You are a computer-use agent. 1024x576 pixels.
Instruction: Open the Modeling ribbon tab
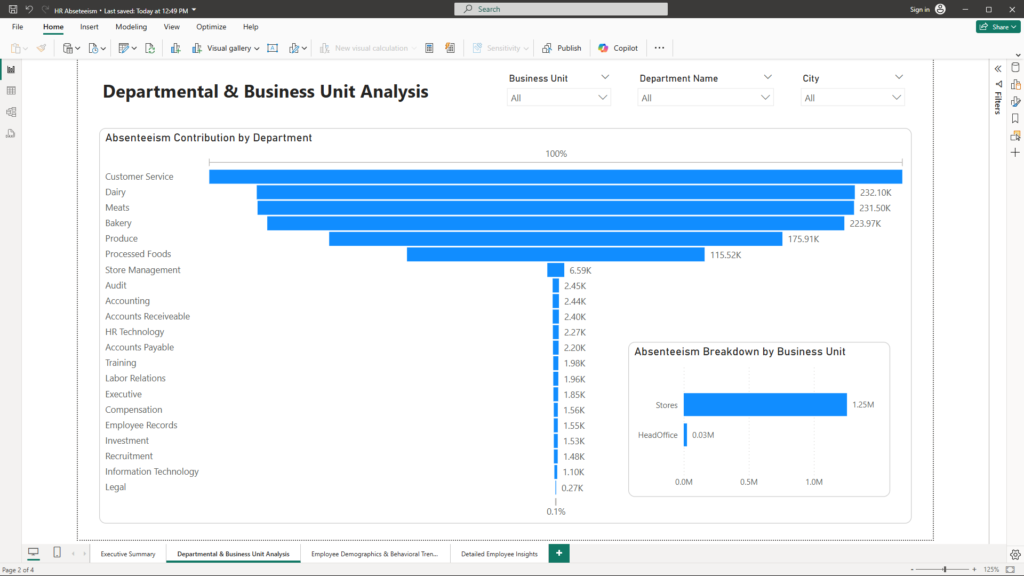click(130, 27)
